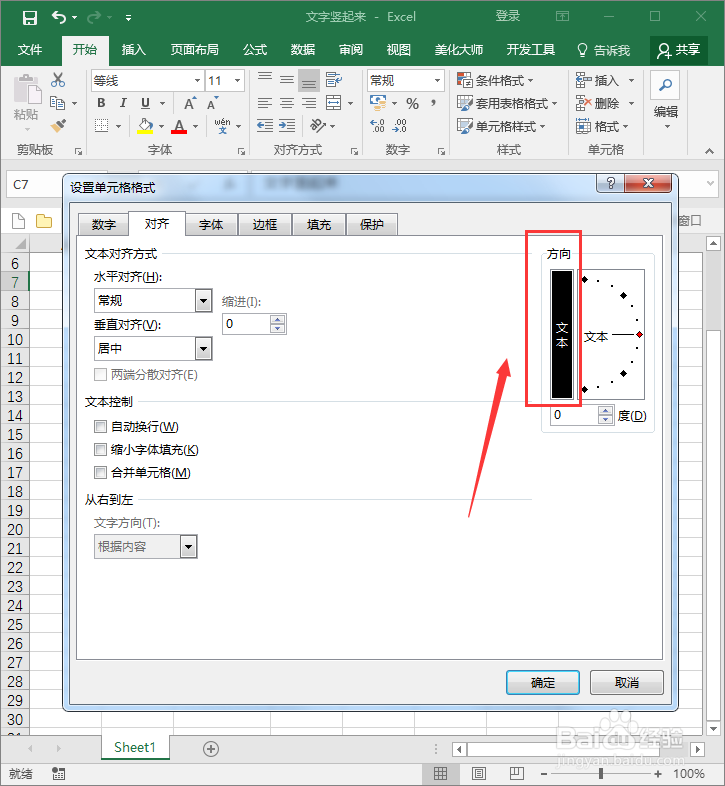Click the dialog help question mark button

pos(610,183)
